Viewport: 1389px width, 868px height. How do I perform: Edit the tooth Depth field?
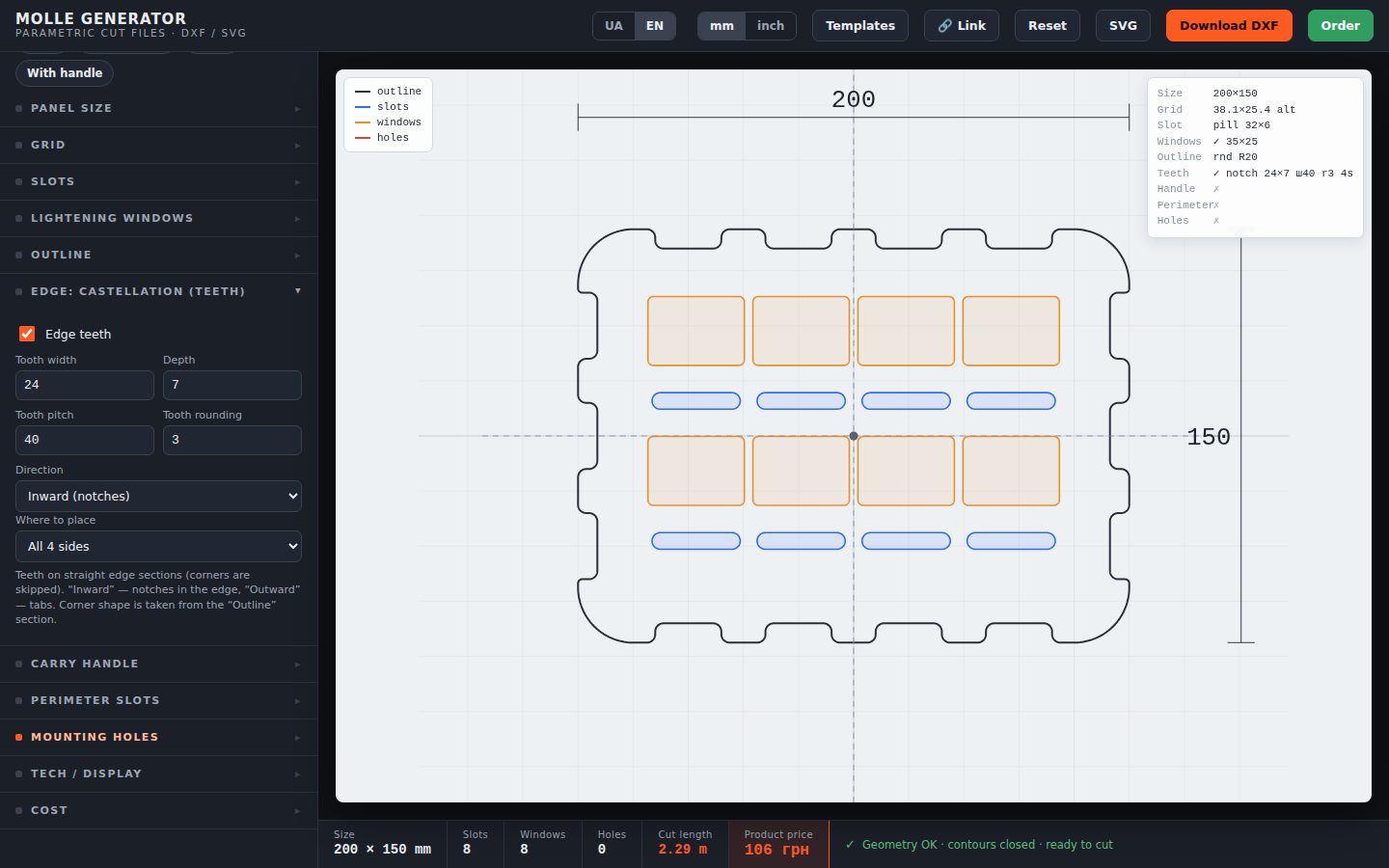click(x=232, y=385)
